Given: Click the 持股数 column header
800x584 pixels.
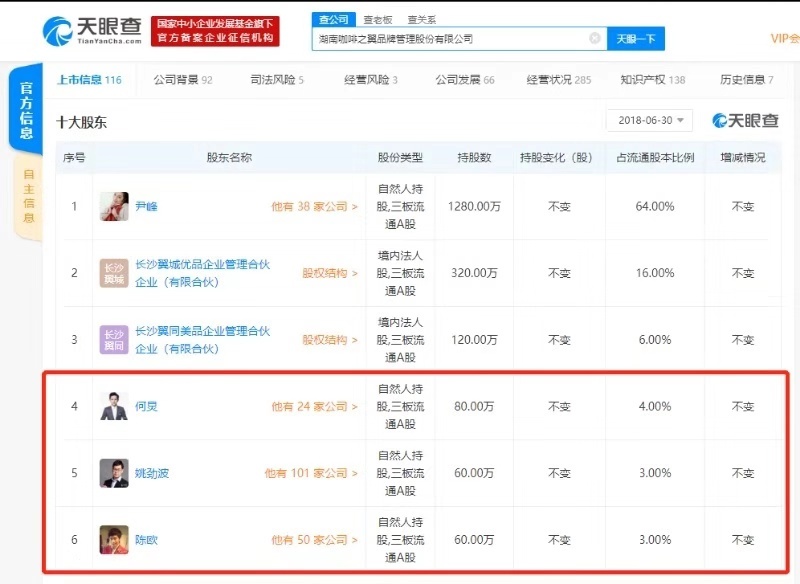Looking at the screenshot, I should pyautogui.click(x=474, y=158).
